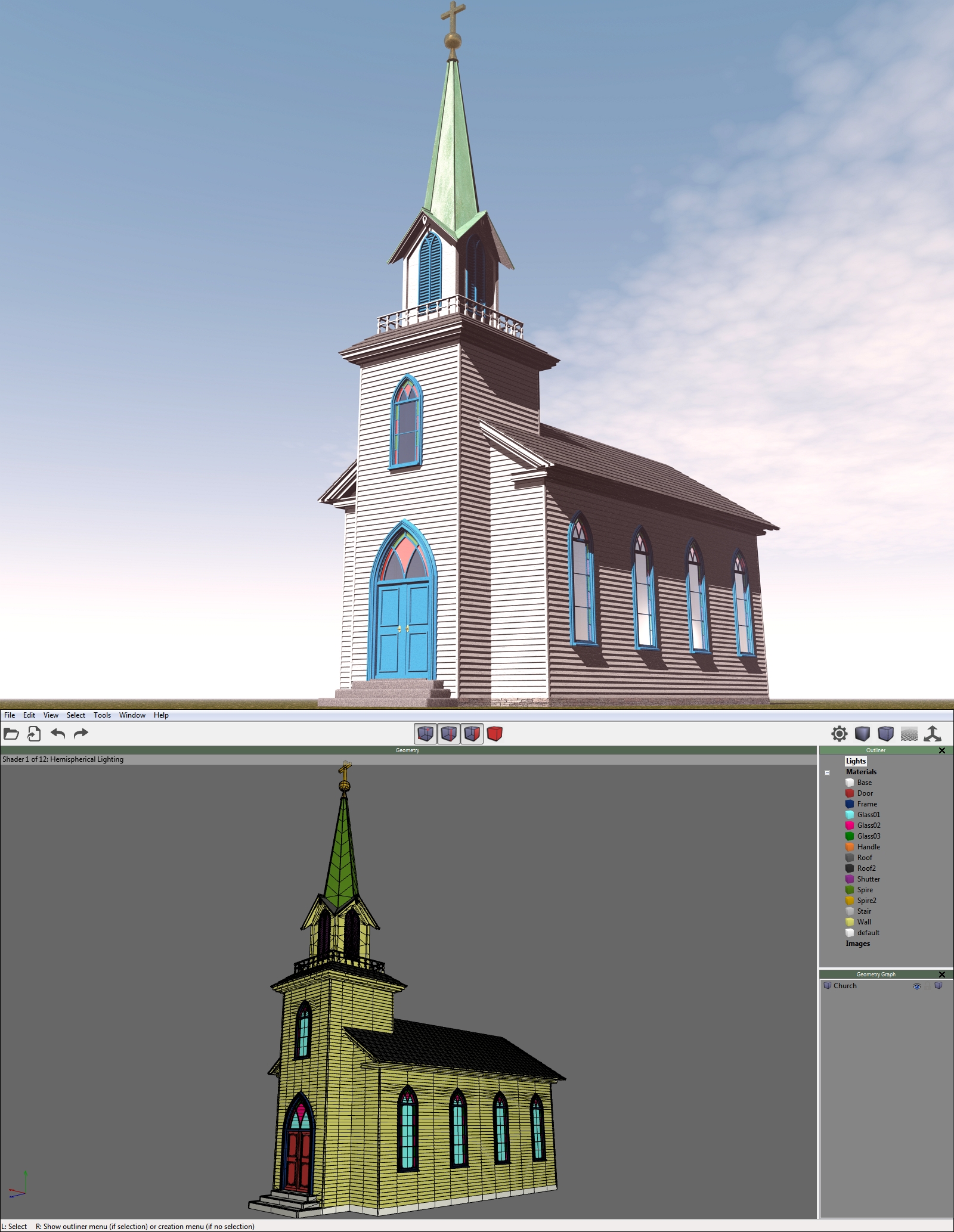Click the Redo arrow icon
The height and width of the screenshot is (1232, 954).
[81, 734]
